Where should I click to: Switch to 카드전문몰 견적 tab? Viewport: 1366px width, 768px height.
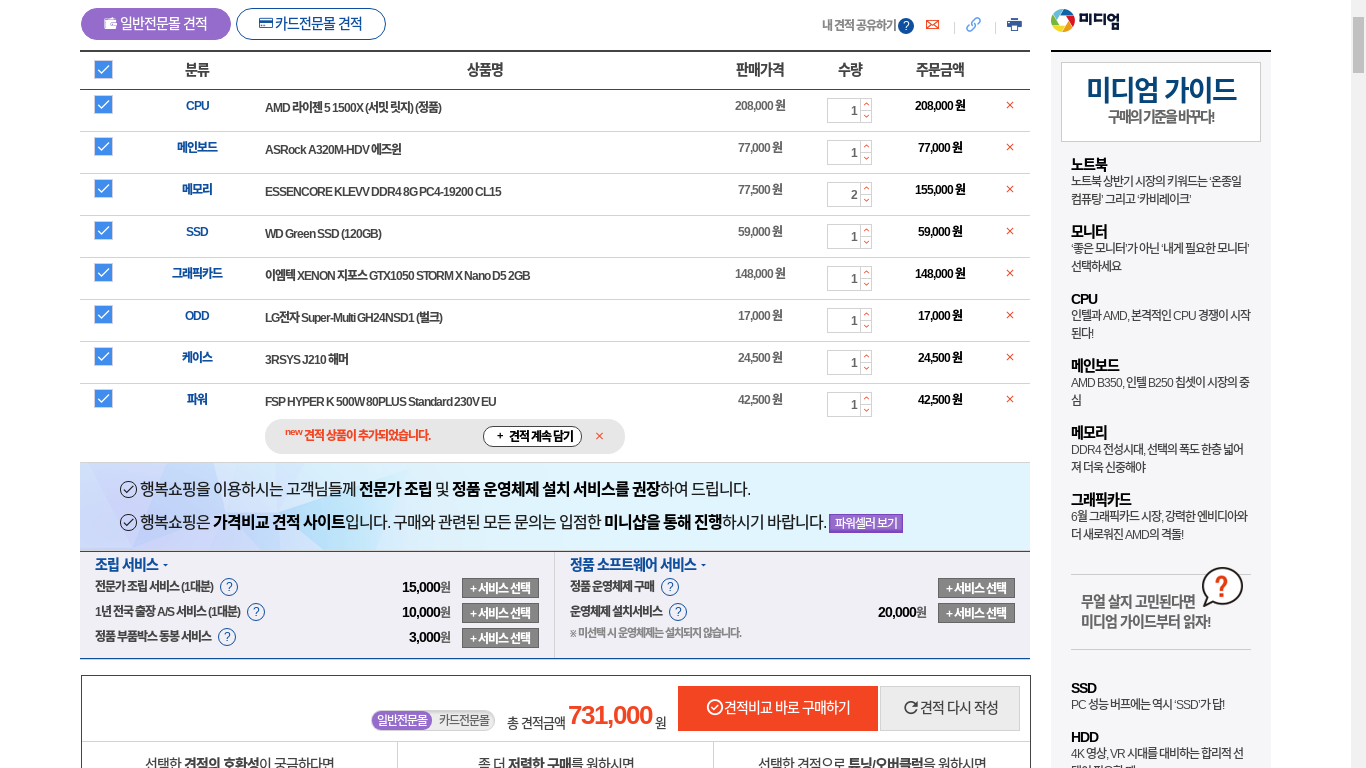click(x=311, y=24)
